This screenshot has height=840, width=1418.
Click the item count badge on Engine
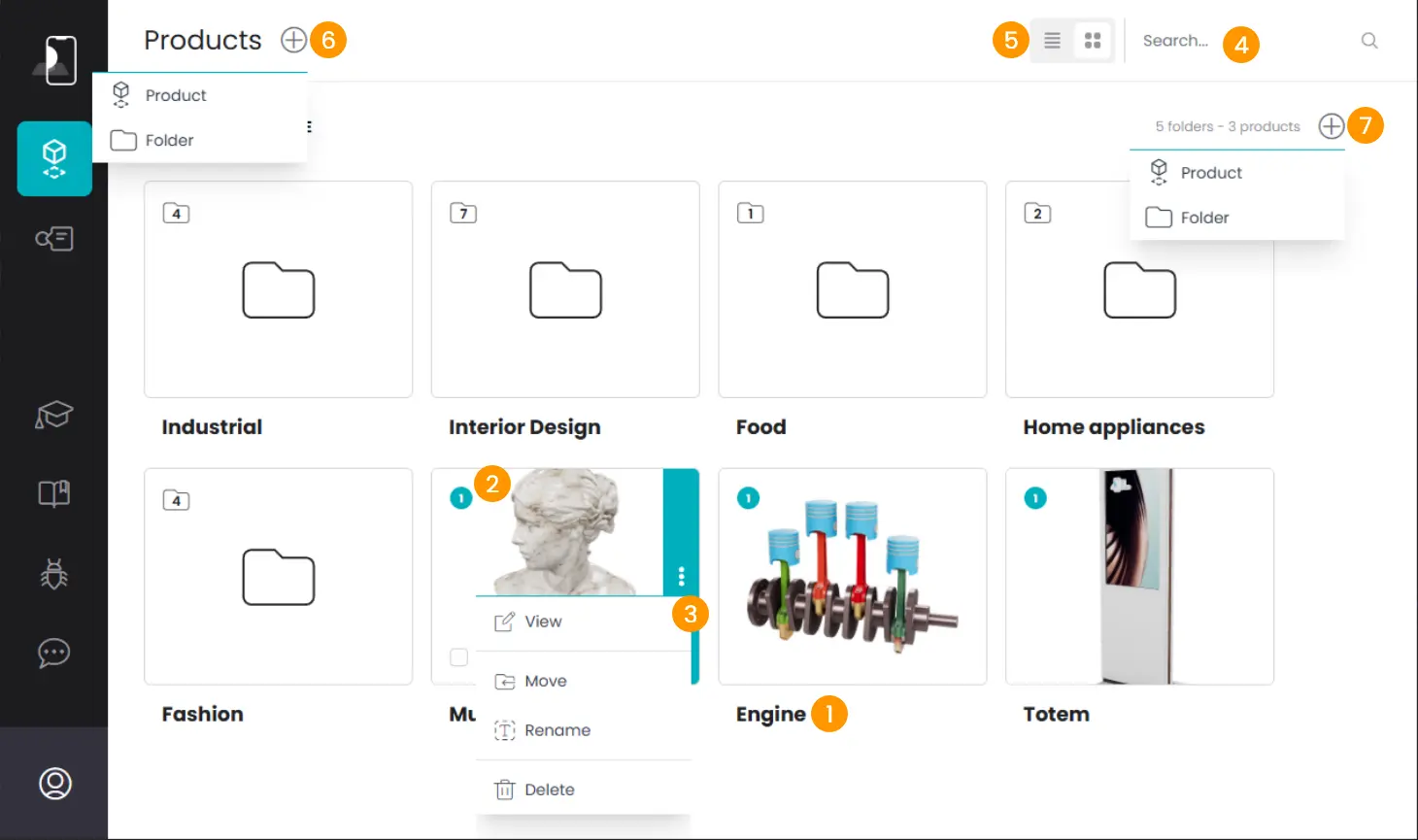[748, 497]
